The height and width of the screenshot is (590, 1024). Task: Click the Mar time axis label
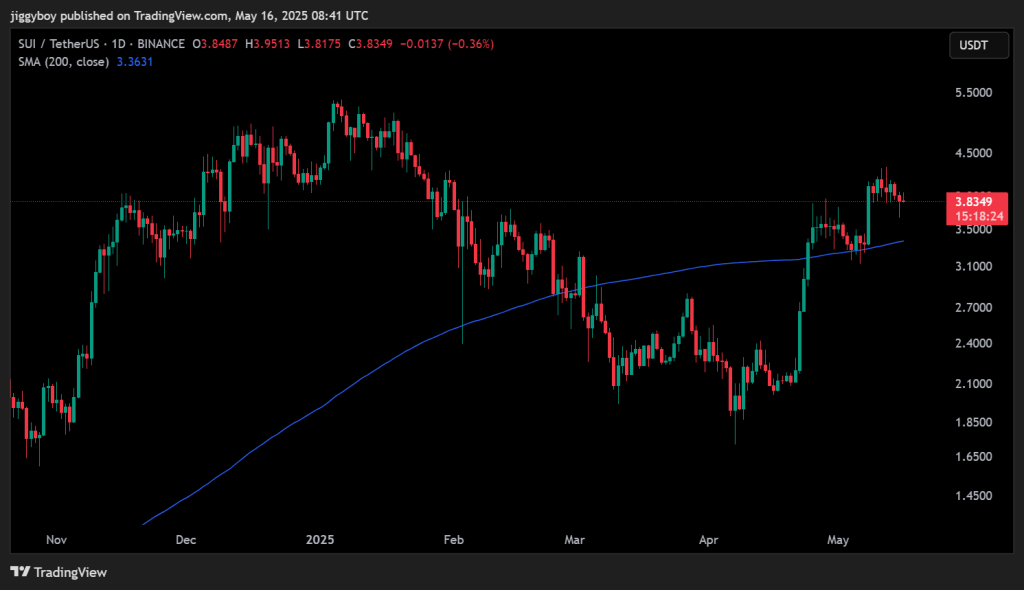click(x=574, y=540)
